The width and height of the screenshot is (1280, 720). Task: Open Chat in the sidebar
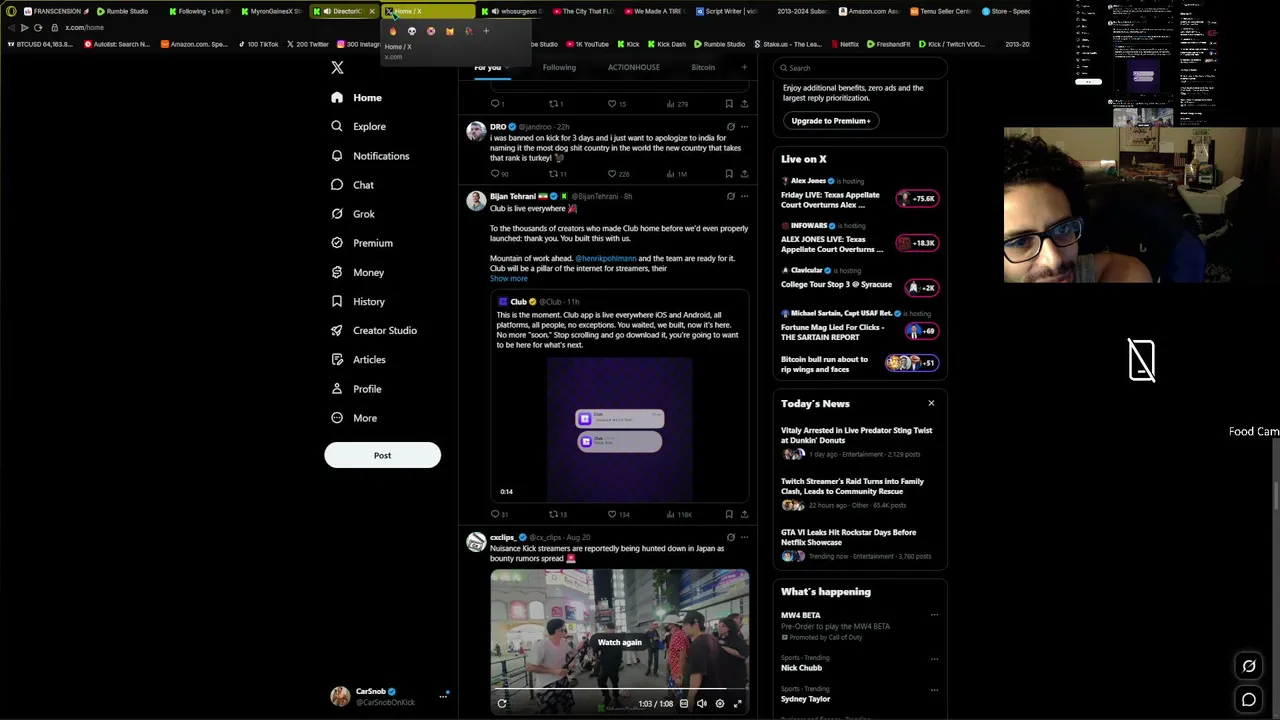click(352, 185)
